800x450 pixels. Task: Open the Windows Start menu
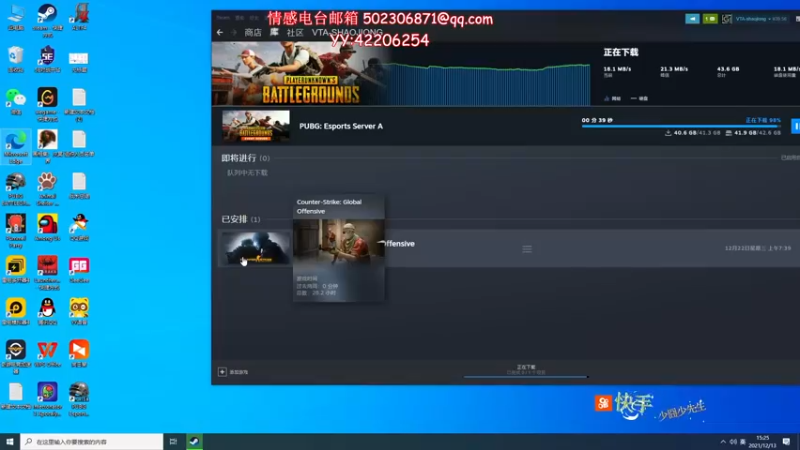click(x=10, y=441)
